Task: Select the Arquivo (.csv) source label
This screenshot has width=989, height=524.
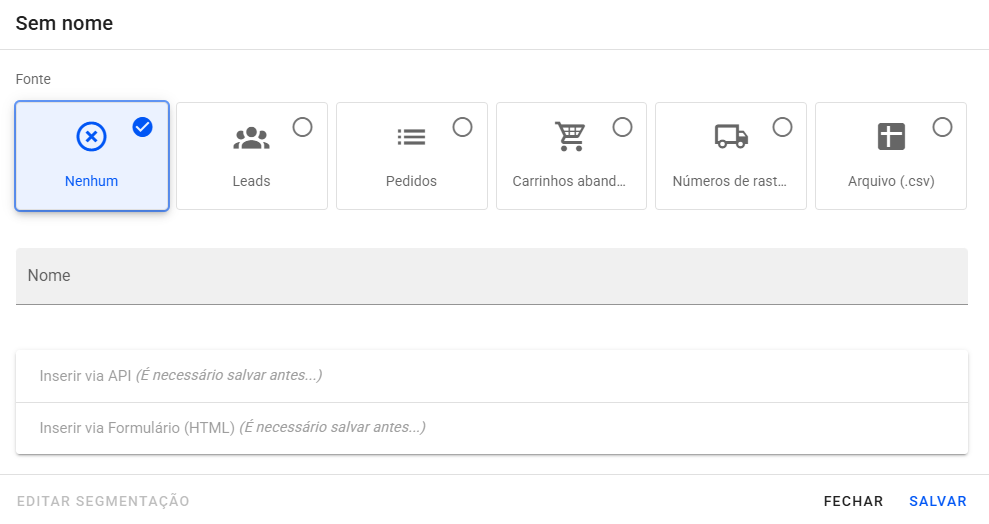Action: click(891, 181)
